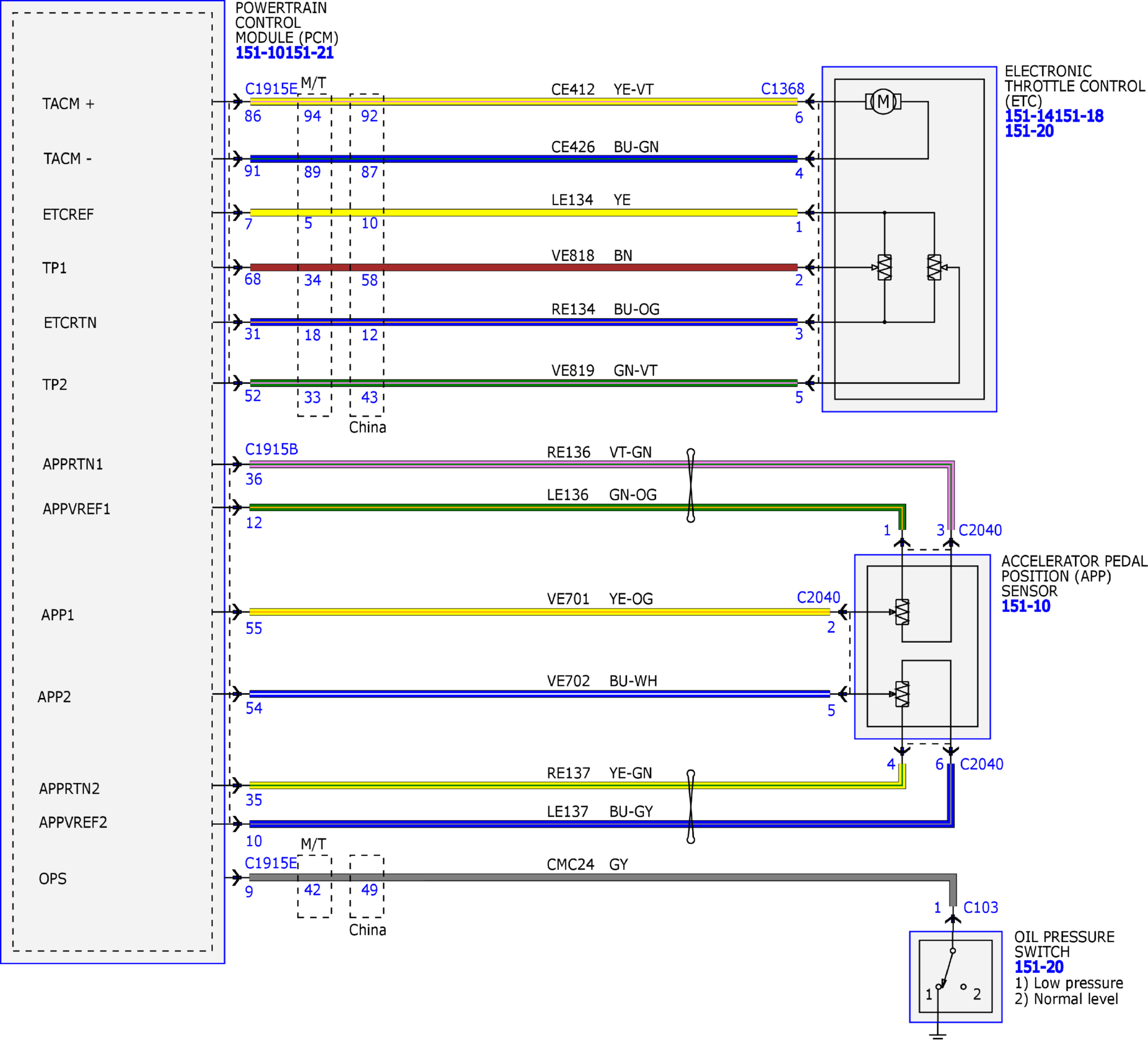Click the RE134 BU-OG wire label
Viewport: 1148px width, 1043px height.
coord(605,309)
